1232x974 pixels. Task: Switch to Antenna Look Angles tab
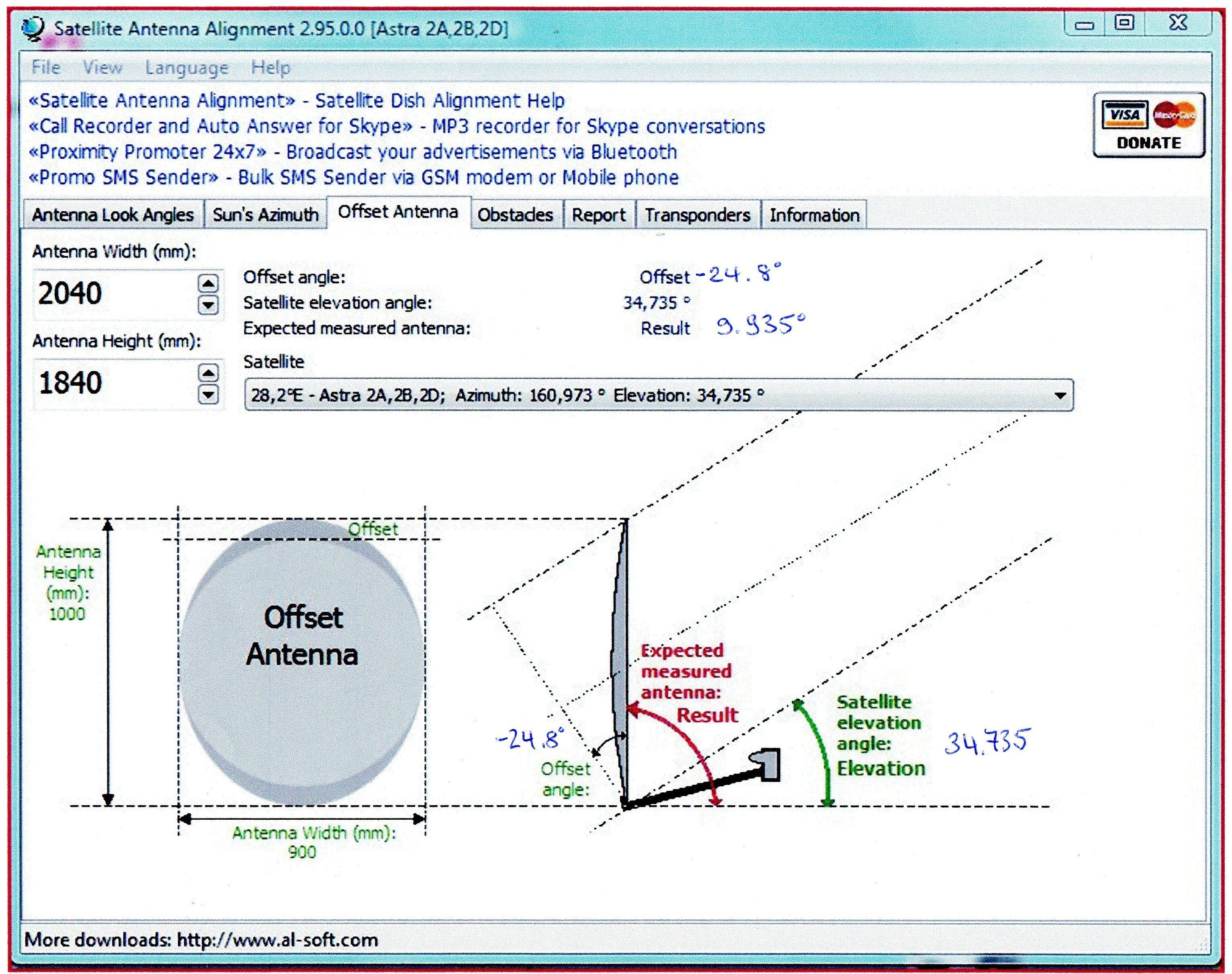point(113,215)
